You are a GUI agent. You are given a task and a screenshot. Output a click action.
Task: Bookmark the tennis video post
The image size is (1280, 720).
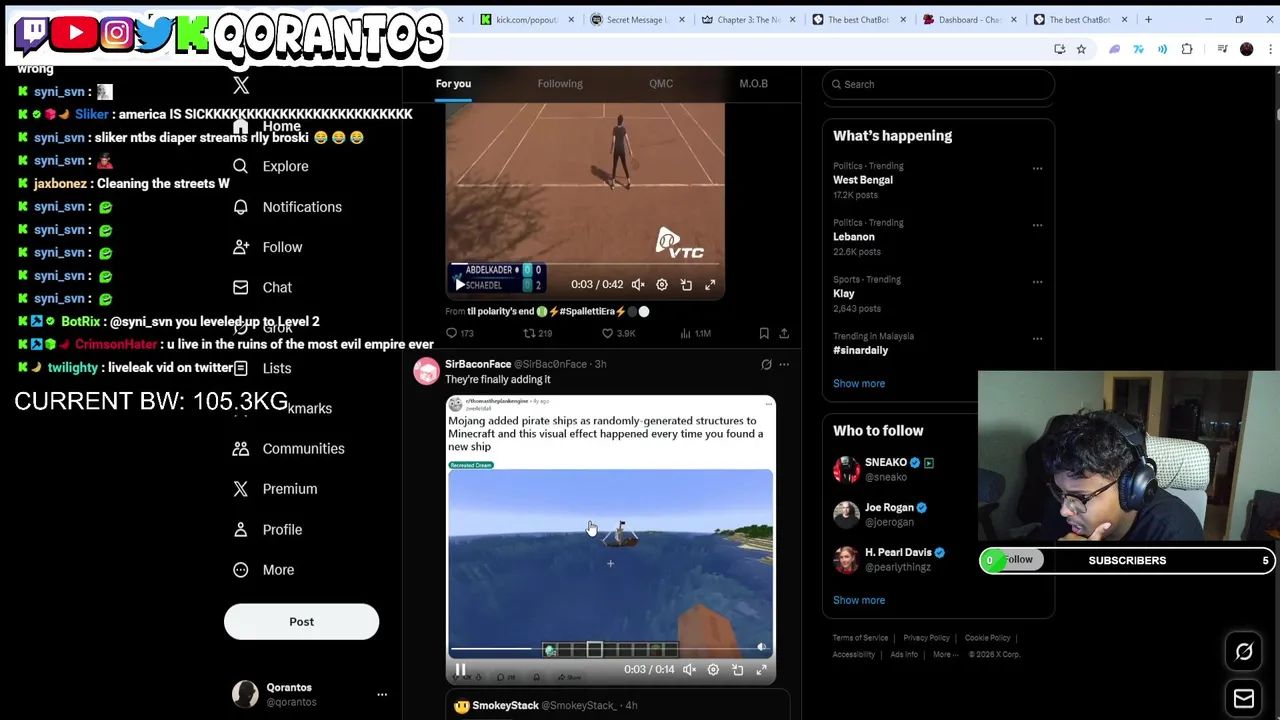tap(764, 333)
